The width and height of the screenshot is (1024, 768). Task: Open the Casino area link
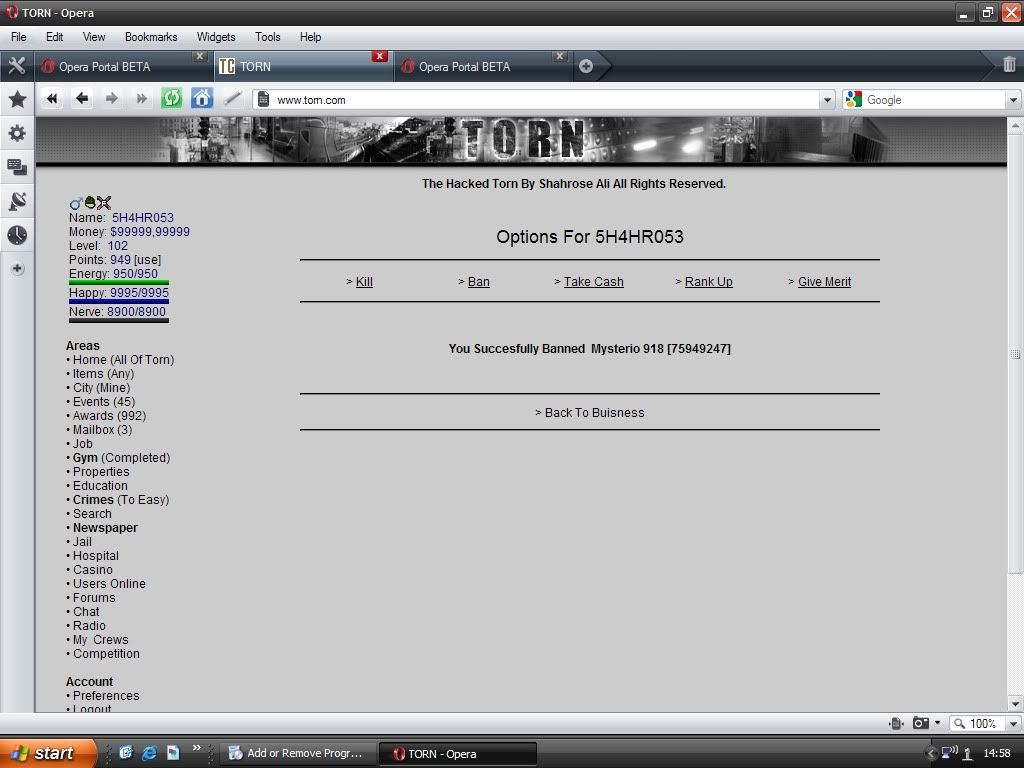click(x=93, y=569)
